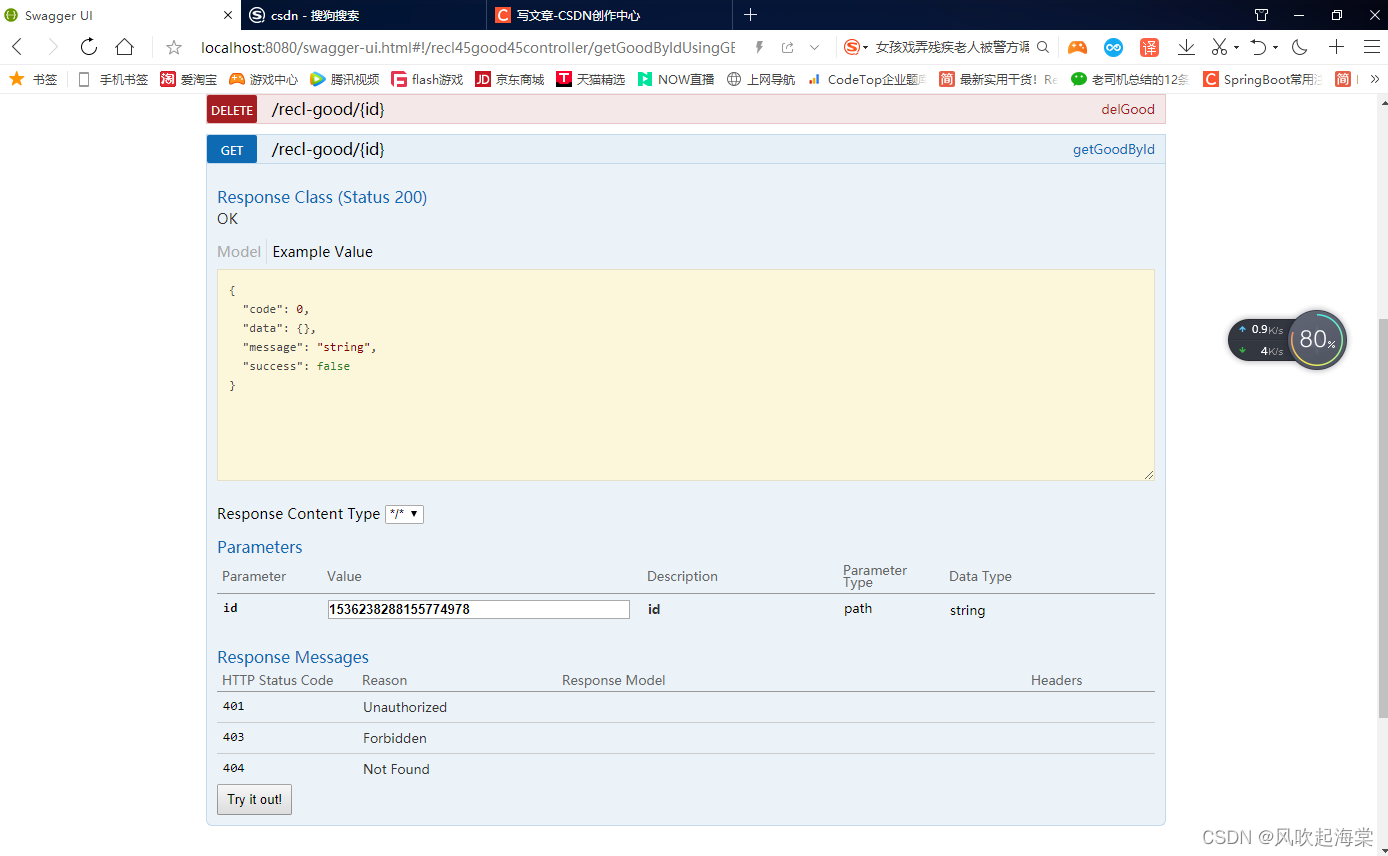The height and width of the screenshot is (856, 1388).
Task: Open a new tab with the plus button
Action: click(751, 15)
